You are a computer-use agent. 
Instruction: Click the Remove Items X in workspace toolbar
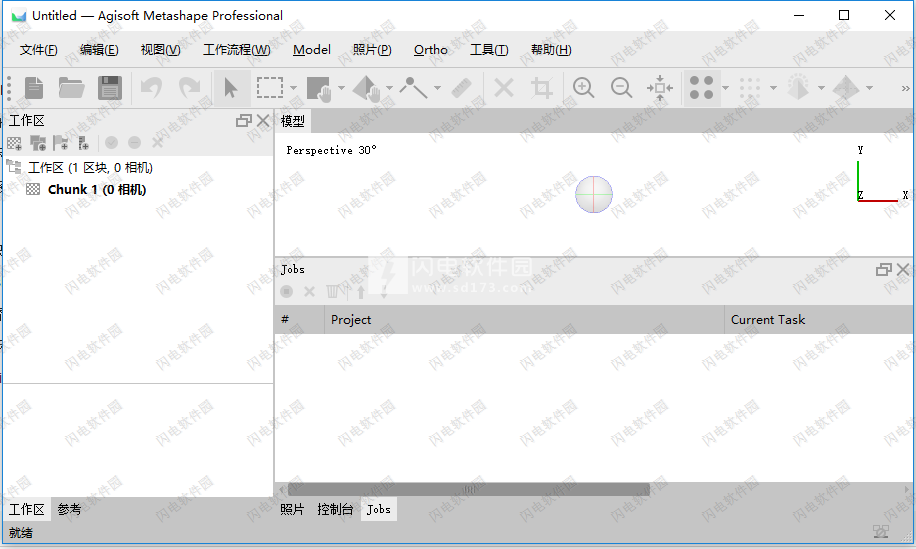pos(157,143)
